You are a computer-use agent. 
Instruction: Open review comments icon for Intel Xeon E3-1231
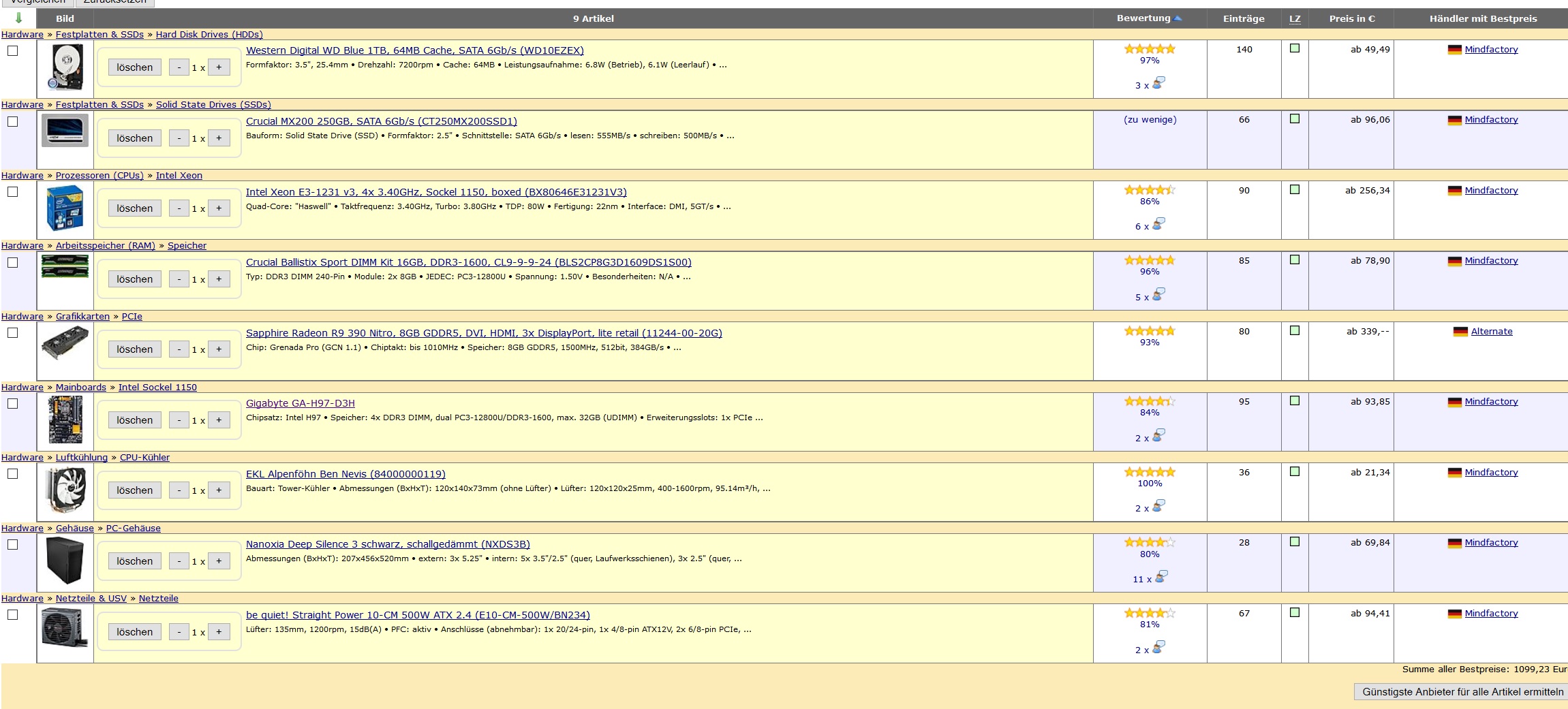[x=1158, y=223]
